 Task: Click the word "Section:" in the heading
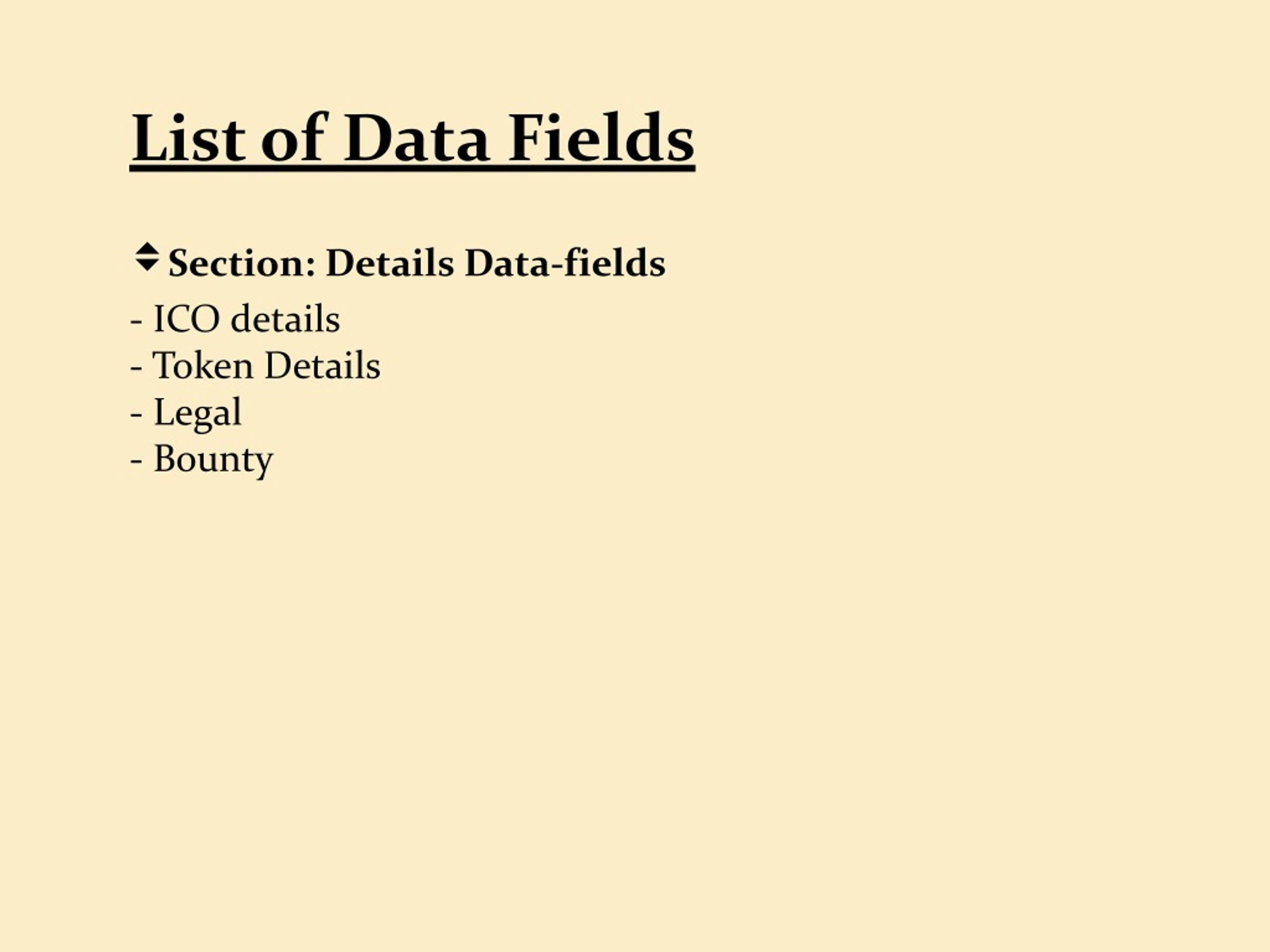242,263
